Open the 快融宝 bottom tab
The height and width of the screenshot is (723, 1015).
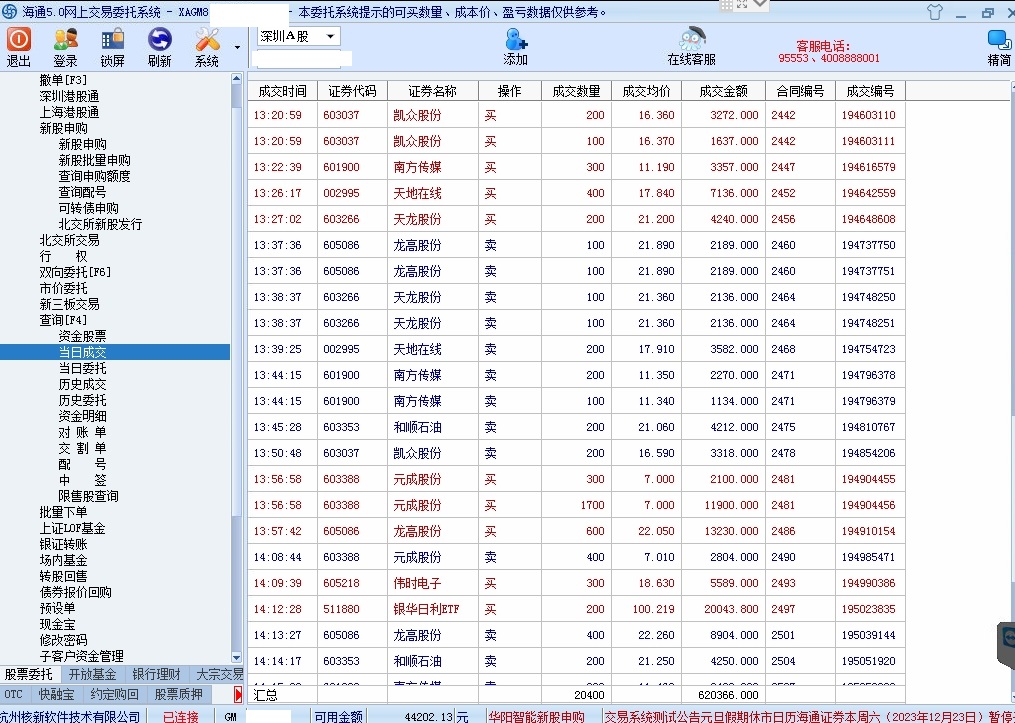tap(56, 694)
